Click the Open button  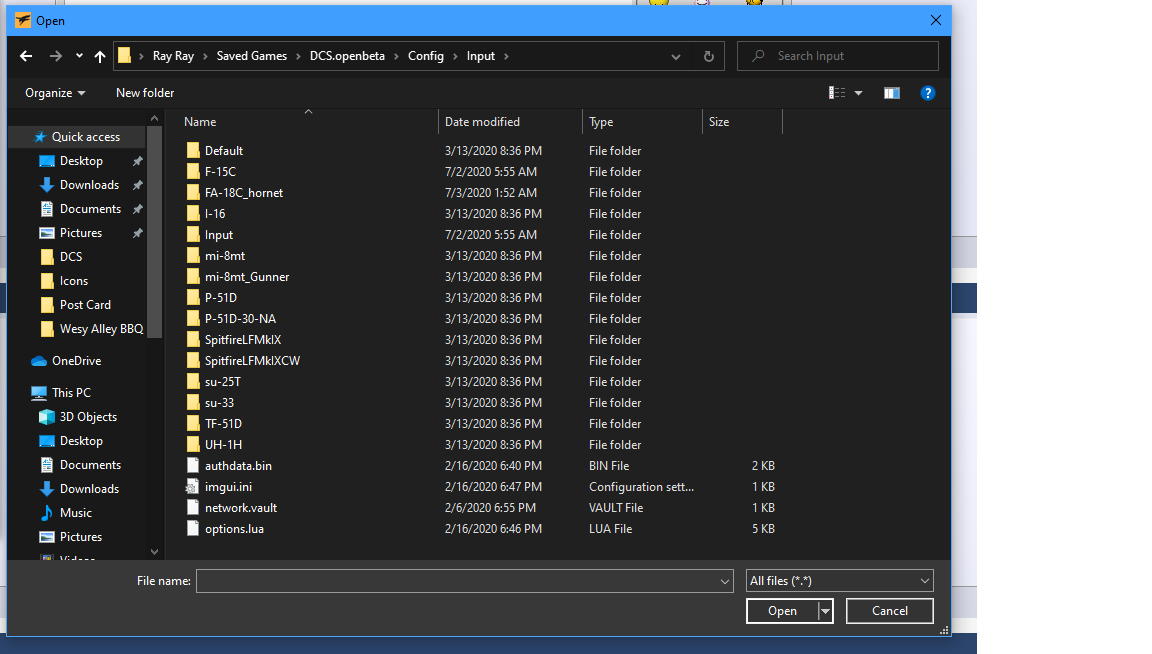(x=782, y=611)
